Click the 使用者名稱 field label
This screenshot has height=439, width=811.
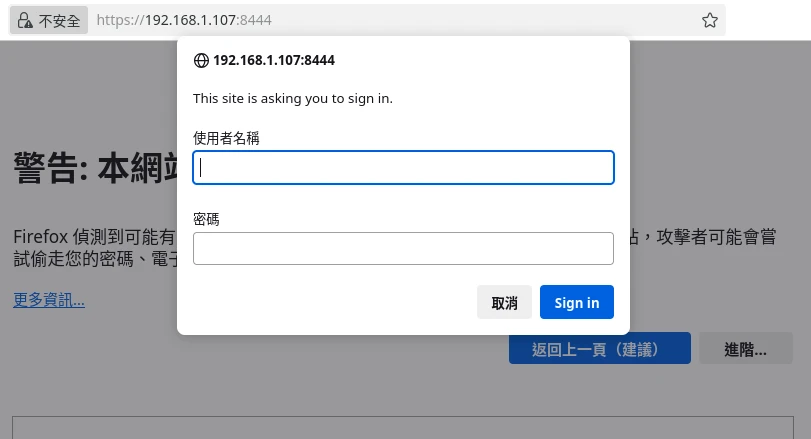point(226,138)
